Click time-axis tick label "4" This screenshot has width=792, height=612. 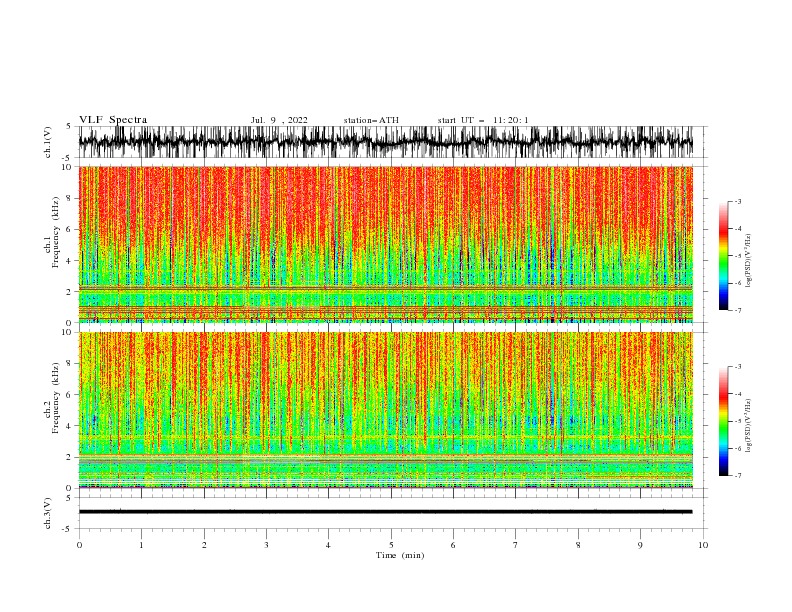tap(328, 545)
